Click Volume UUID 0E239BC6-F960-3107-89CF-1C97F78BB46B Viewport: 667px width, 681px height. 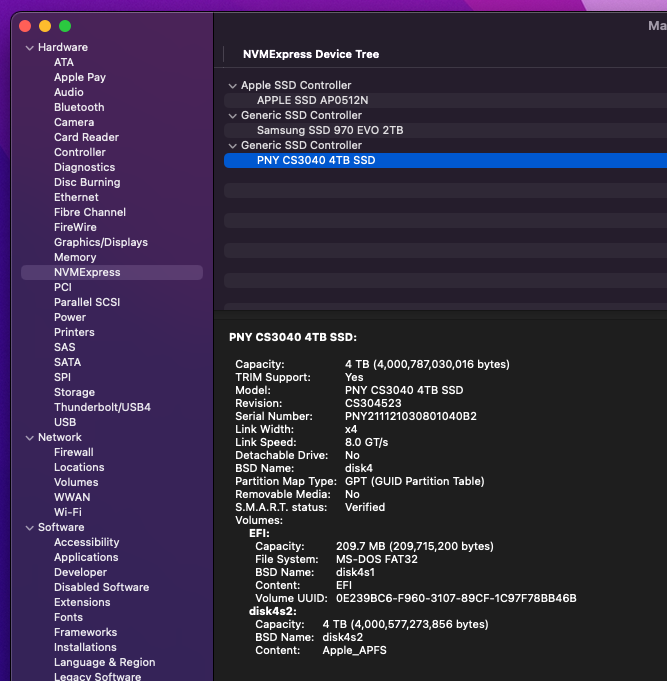tap(456, 598)
